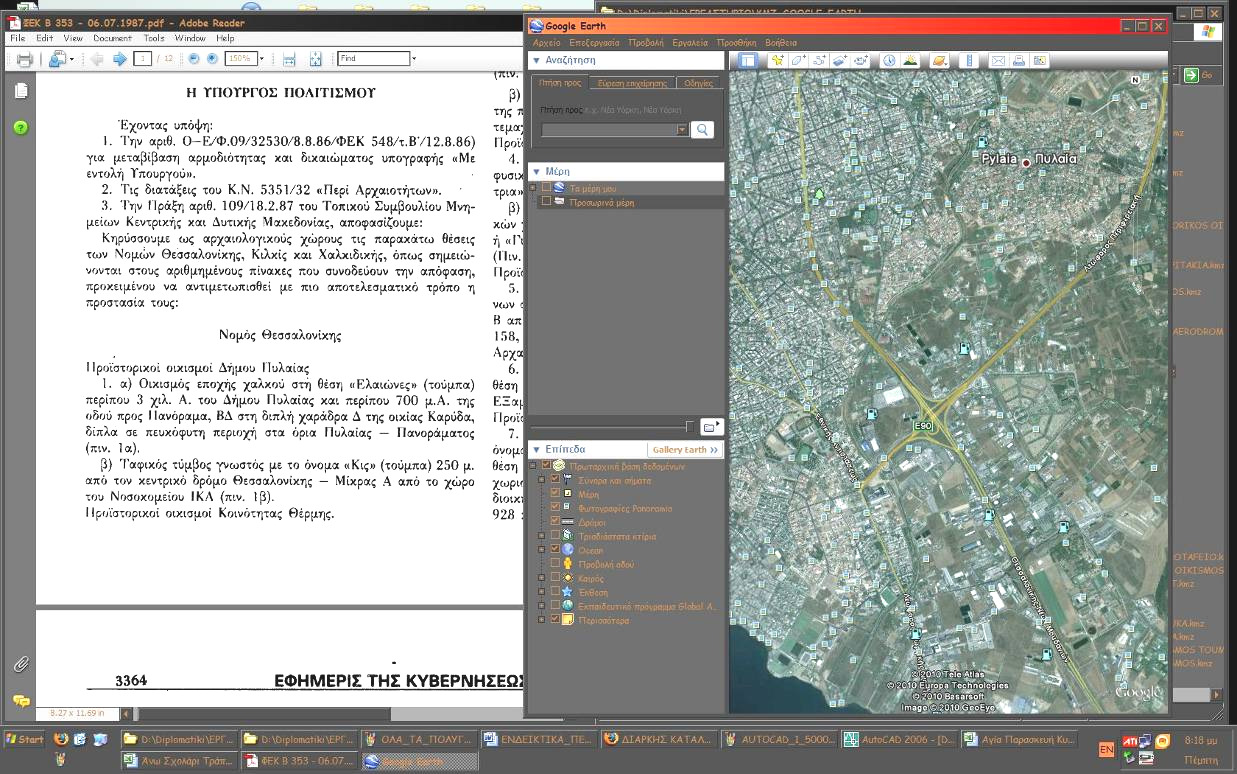Screen dimensions: 1237x774
Task: Open the Αρχείο menu in Google Earth
Action: click(547, 43)
